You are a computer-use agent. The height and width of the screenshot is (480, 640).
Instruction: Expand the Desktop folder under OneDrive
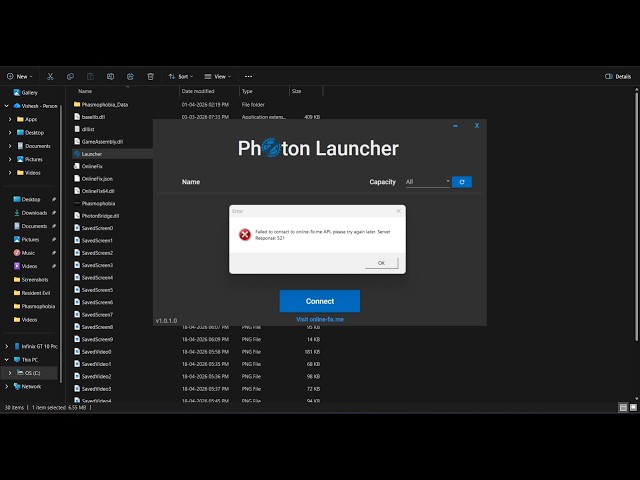10,133
